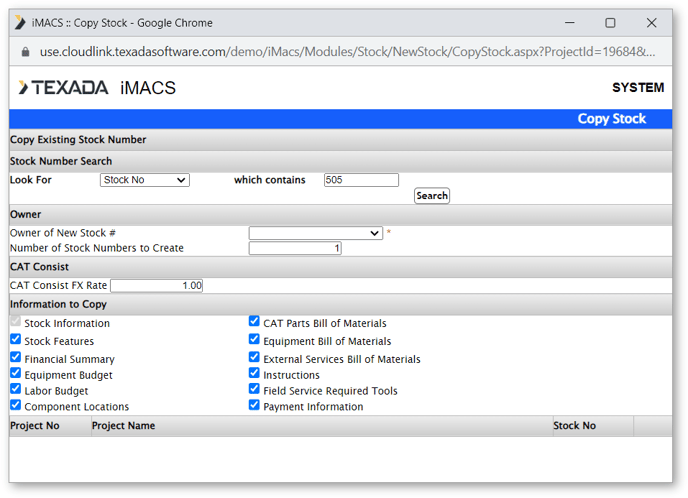Minimize the Copy Stock window

point(568,22)
